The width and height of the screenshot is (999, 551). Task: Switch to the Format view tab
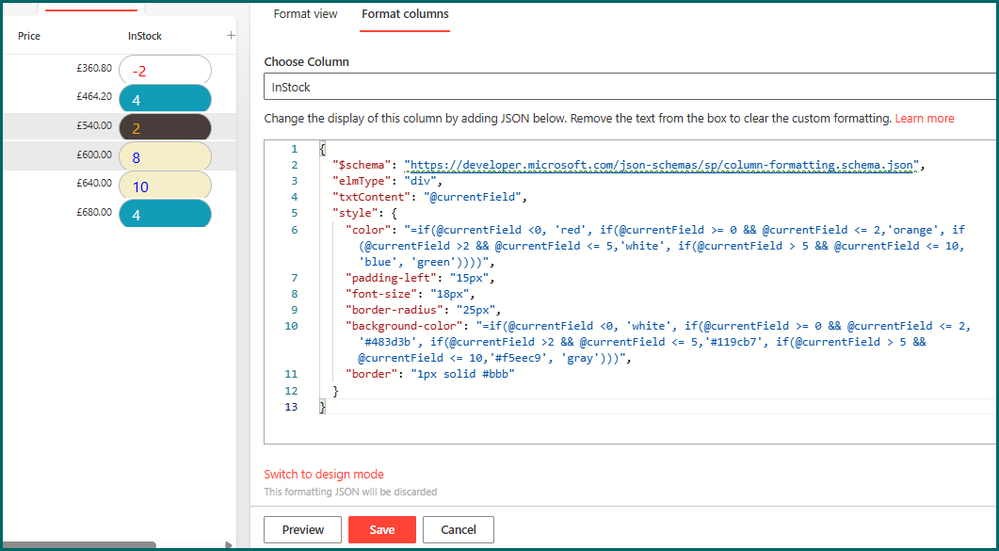pyautogui.click(x=305, y=14)
